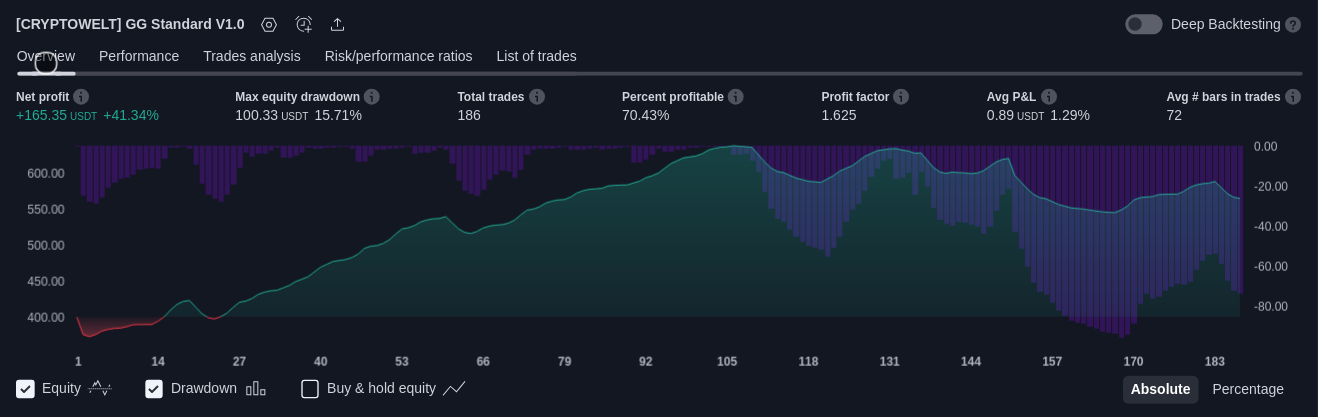The image size is (1318, 417).
Task: Click Max equity drawdown info icon
Action: [372, 97]
